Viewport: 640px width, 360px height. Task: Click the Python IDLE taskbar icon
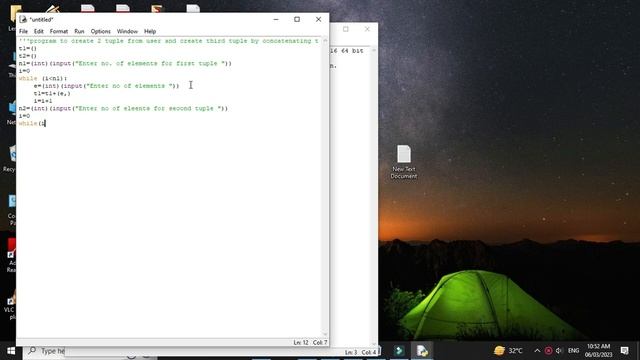[422, 351]
